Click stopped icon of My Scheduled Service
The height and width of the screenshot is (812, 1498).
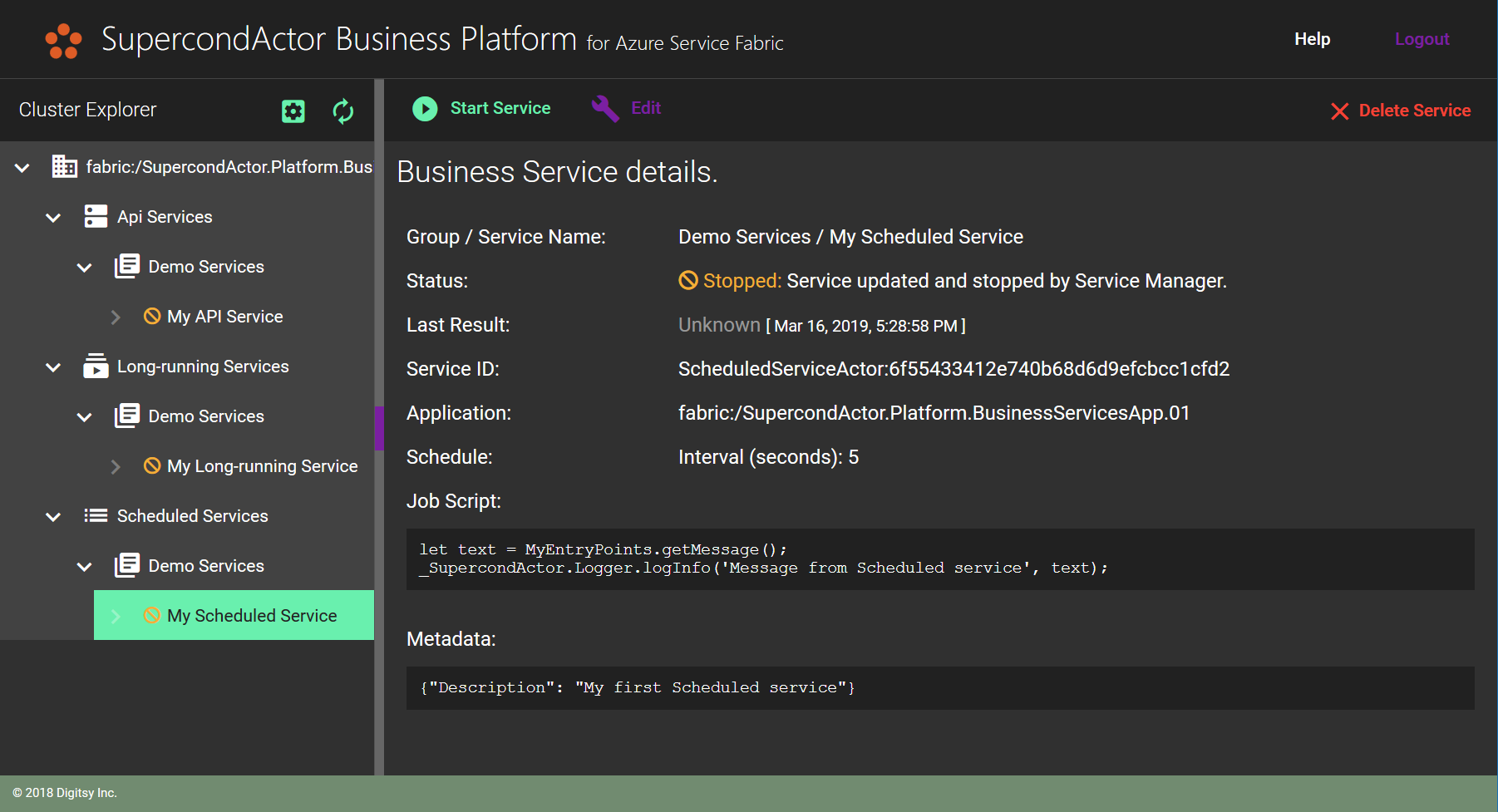click(152, 615)
